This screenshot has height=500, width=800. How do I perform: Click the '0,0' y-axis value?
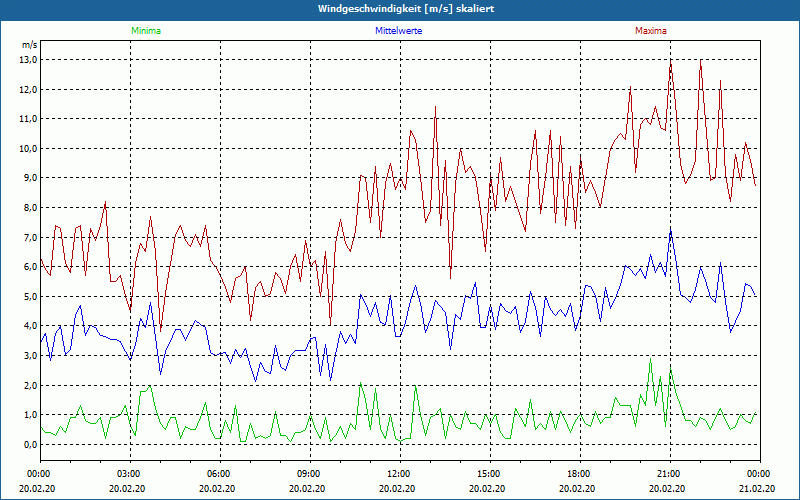point(31,444)
